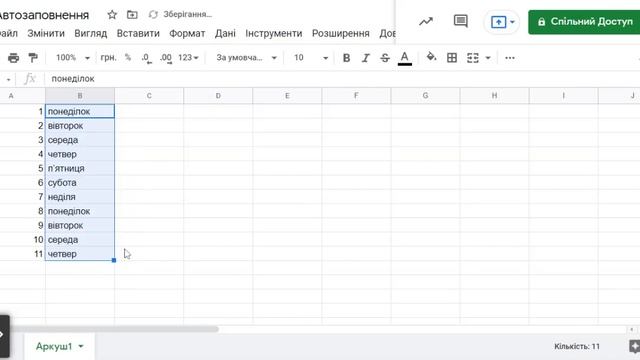640x360 pixels.
Task: Open activity trend icon in header
Action: pyautogui.click(x=426, y=21)
